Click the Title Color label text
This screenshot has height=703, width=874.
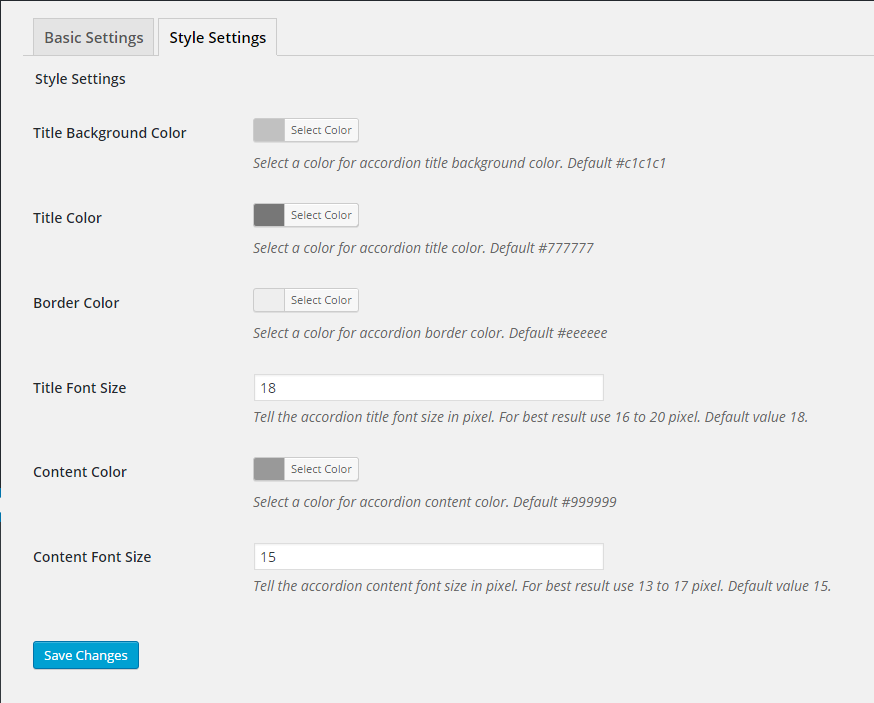point(67,218)
